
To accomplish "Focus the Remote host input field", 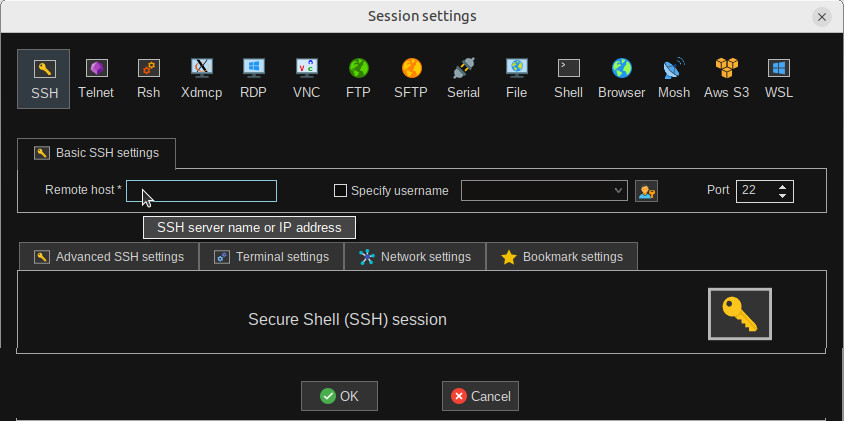I will tap(201, 191).
